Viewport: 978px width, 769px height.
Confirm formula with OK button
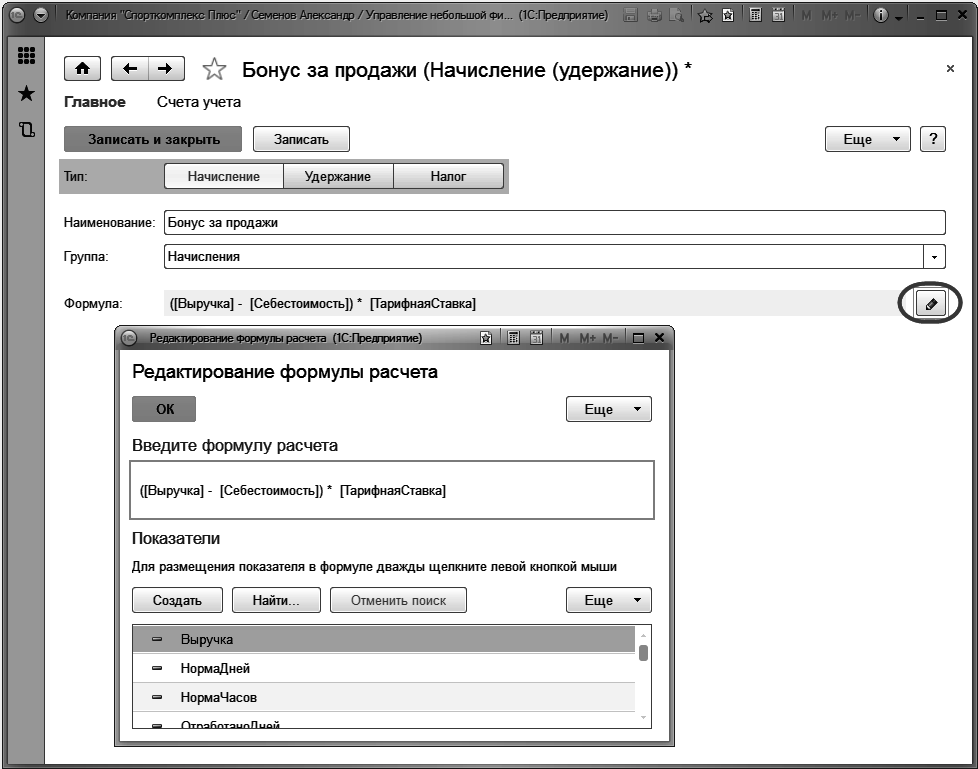(164, 409)
